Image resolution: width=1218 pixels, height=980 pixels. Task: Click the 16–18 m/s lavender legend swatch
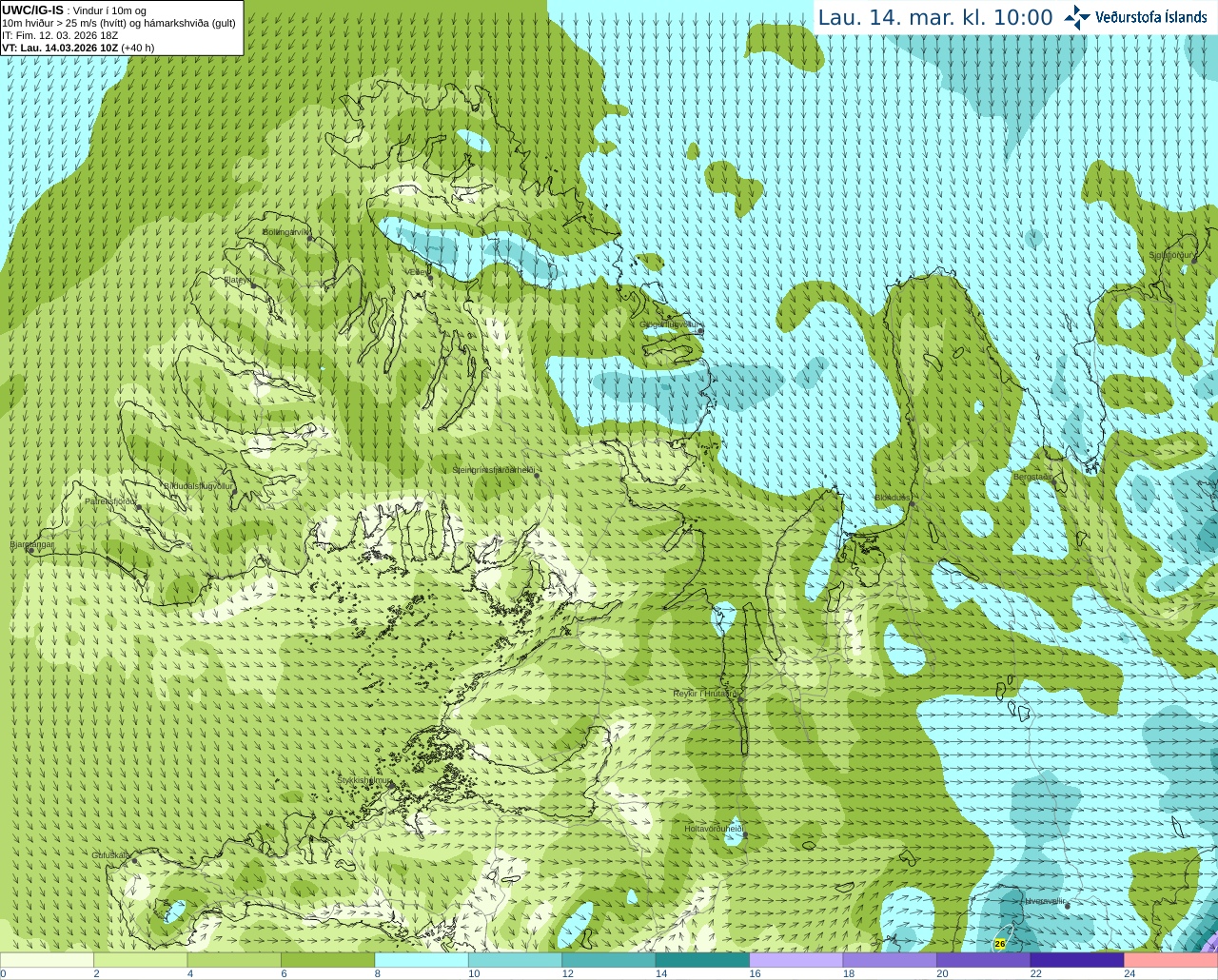tap(796, 960)
